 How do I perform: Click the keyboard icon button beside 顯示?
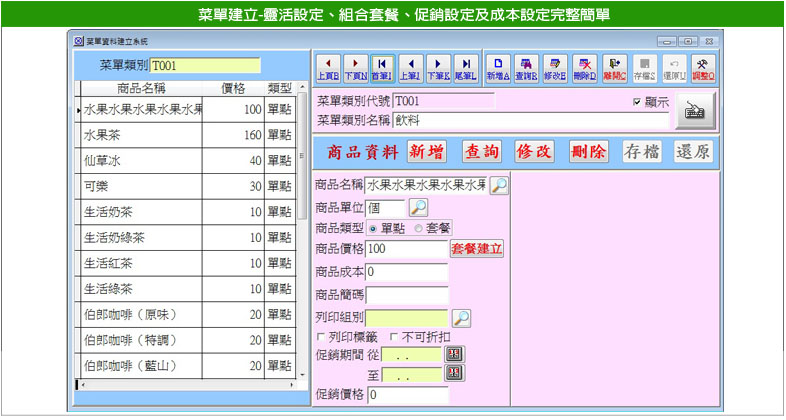[x=696, y=112]
